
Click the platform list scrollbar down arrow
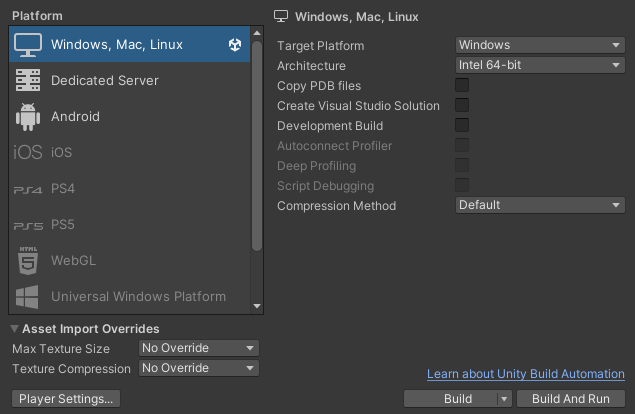257,306
